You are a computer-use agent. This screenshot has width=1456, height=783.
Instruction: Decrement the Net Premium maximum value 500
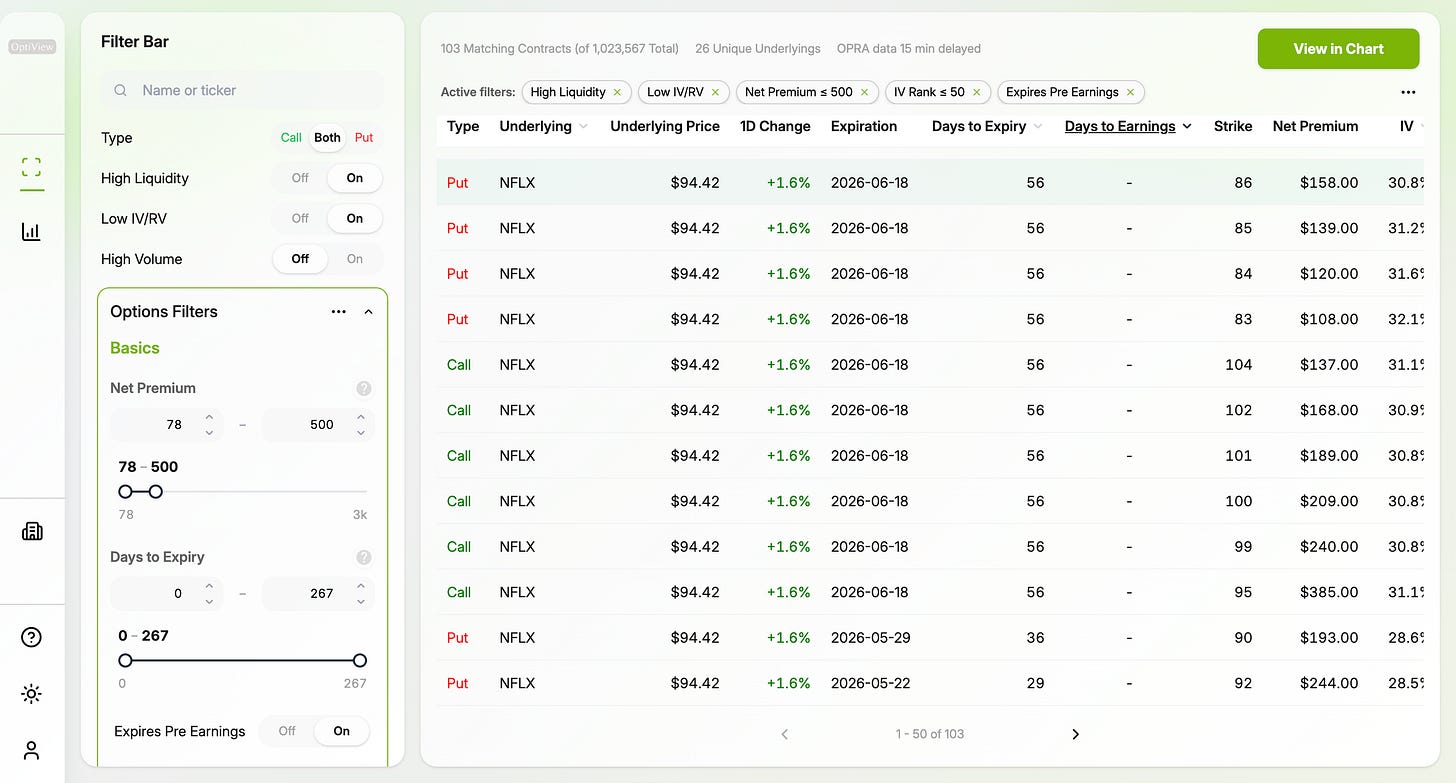(x=360, y=432)
